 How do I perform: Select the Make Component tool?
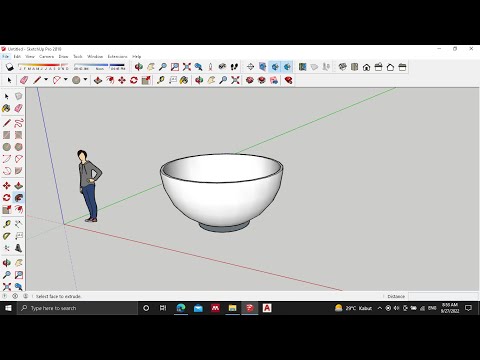(x=18, y=96)
